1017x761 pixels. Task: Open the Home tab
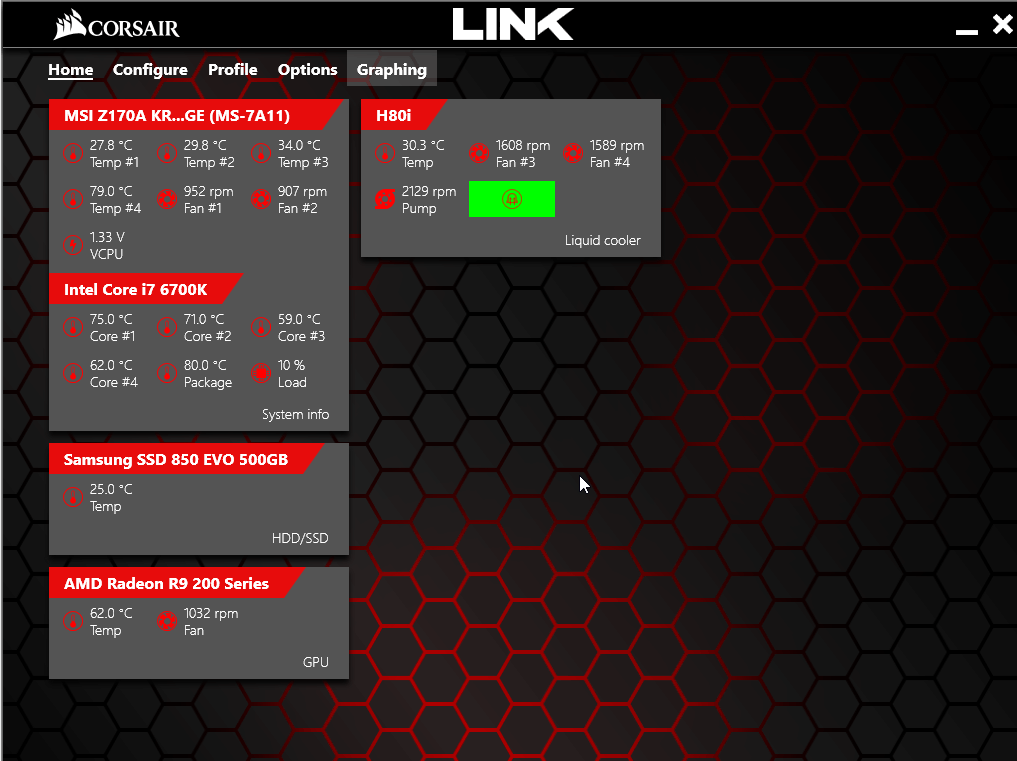tap(71, 69)
